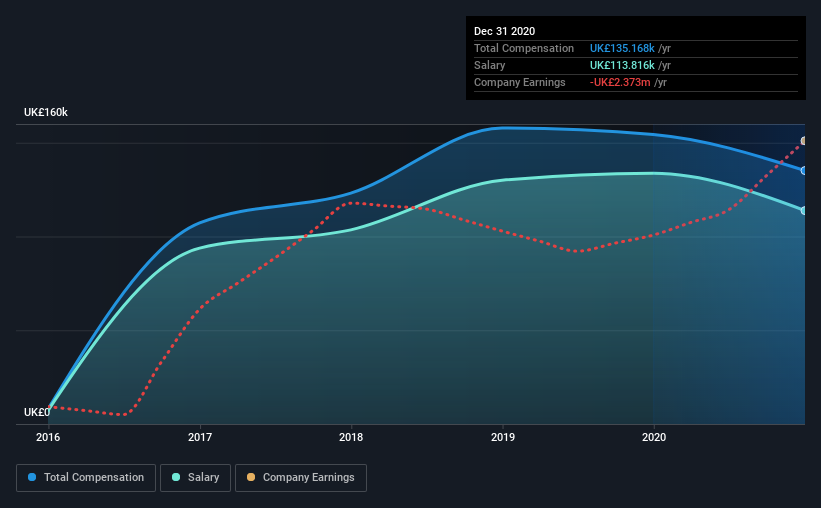Image resolution: width=821 pixels, height=508 pixels.
Task: Click the Company Earnings tooltip row label
Action: (x=519, y=82)
